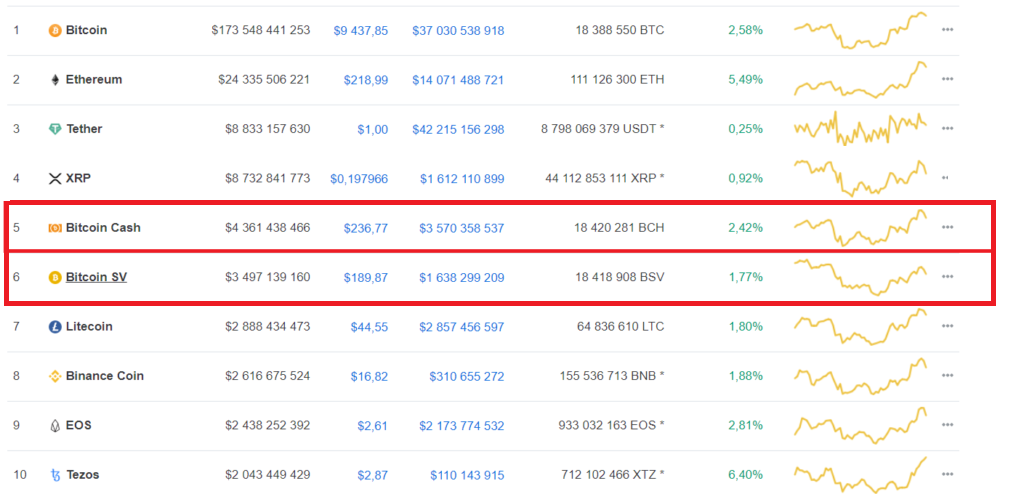The width and height of the screenshot is (1024, 494).
Task: Open the more-options menu for Bitcoin
Action: pos(947,30)
